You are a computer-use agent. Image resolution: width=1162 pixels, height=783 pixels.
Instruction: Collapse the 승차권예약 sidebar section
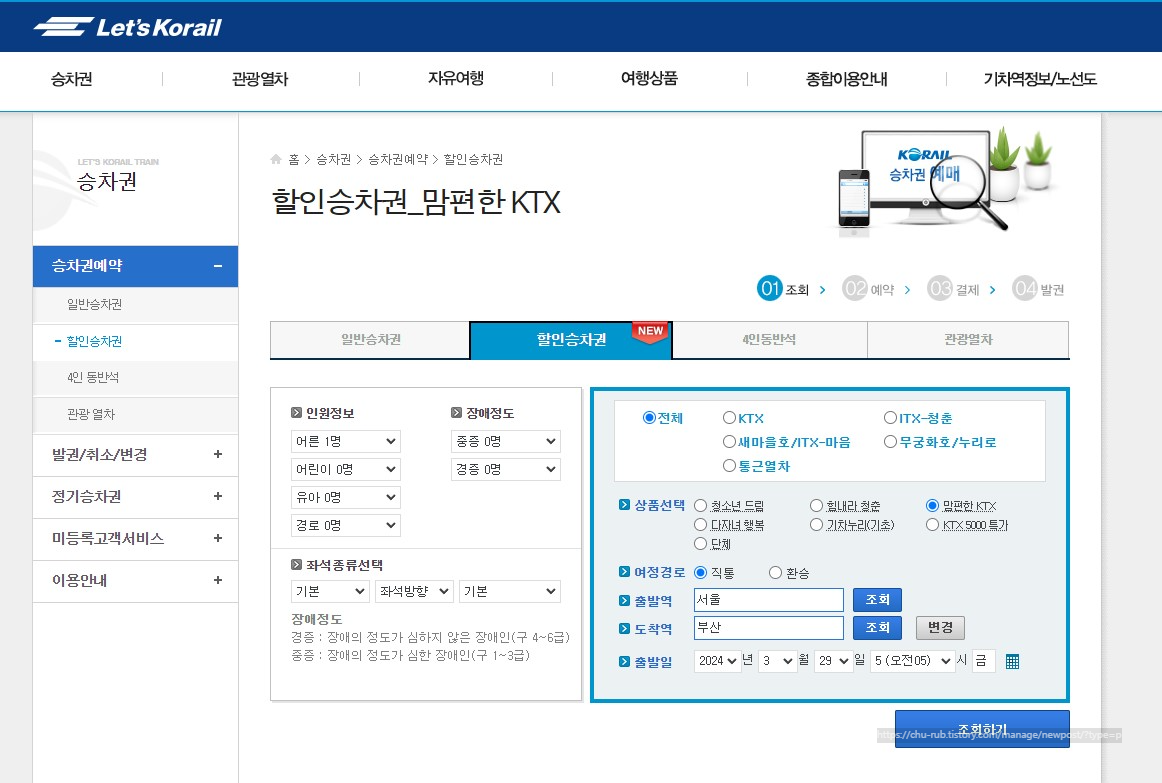click(218, 266)
